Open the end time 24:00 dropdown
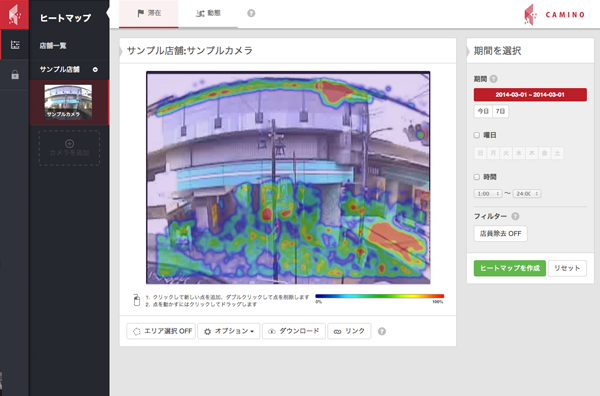The height and width of the screenshot is (396, 600). pos(527,194)
